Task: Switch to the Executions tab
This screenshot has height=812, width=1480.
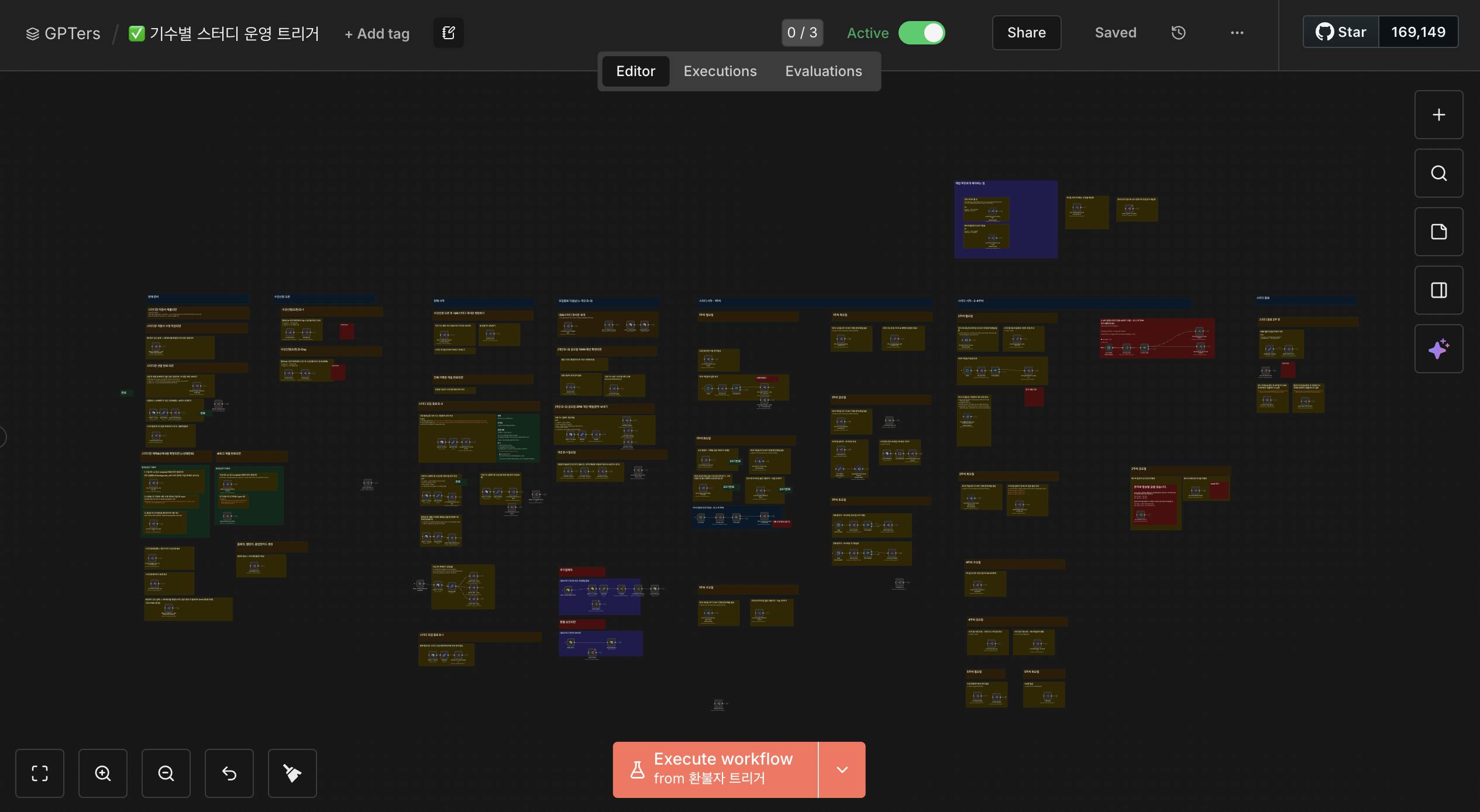Action: point(720,71)
